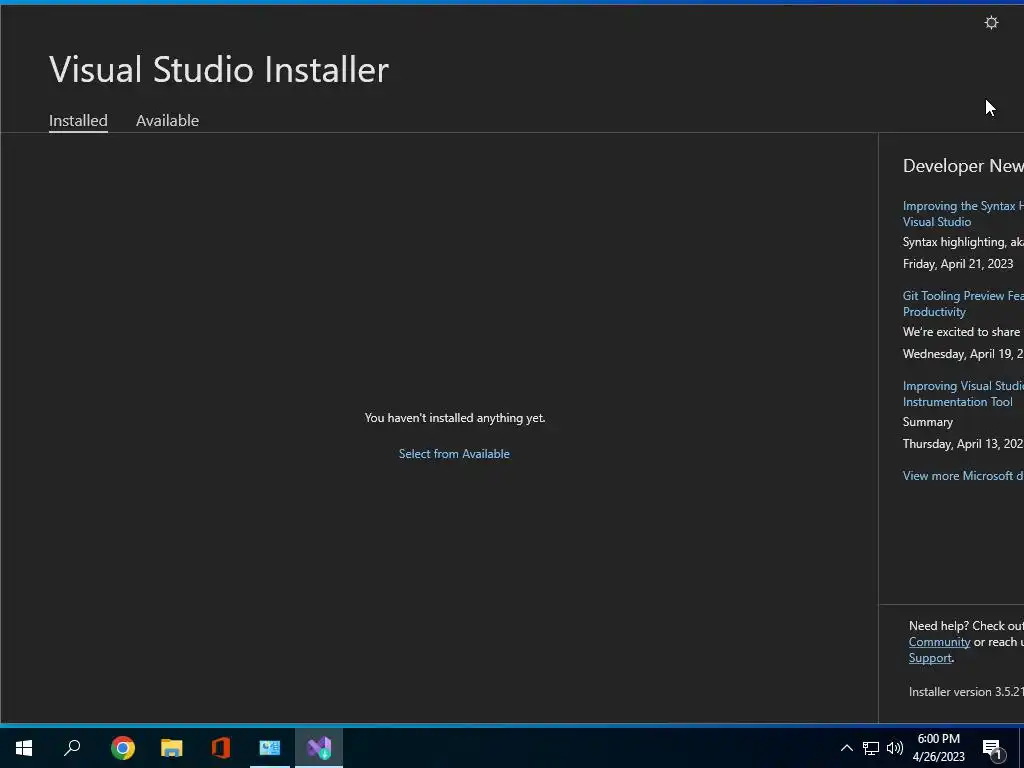Switch to the Available tab
Viewport: 1024px width, 768px height.
[x=167, y=121]
